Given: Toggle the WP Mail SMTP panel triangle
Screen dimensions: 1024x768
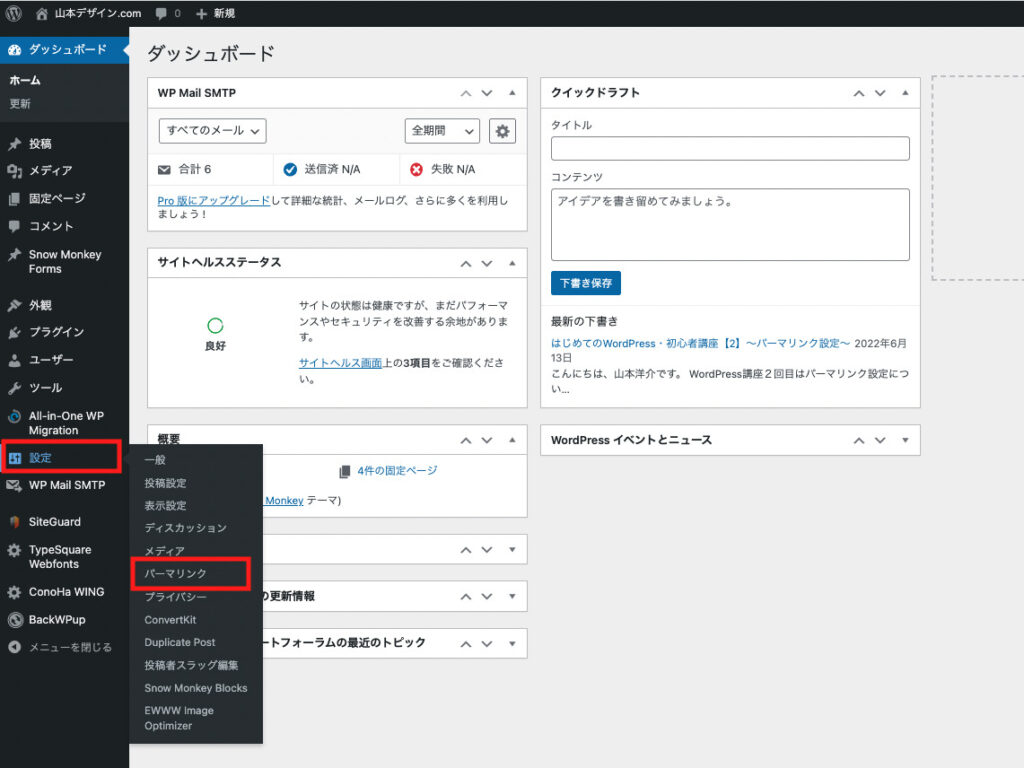Looking at the screenshot, I should click(512, 93).
